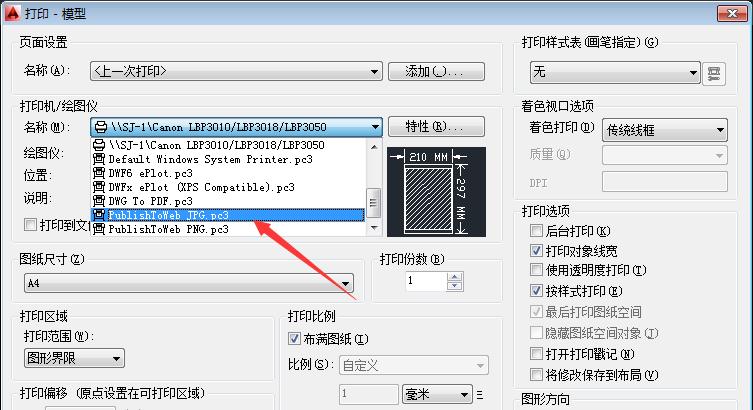Click the plotter list scrollbar thumb
The height and width of the screenshot is (410, 753).
[x=373, y=202]
